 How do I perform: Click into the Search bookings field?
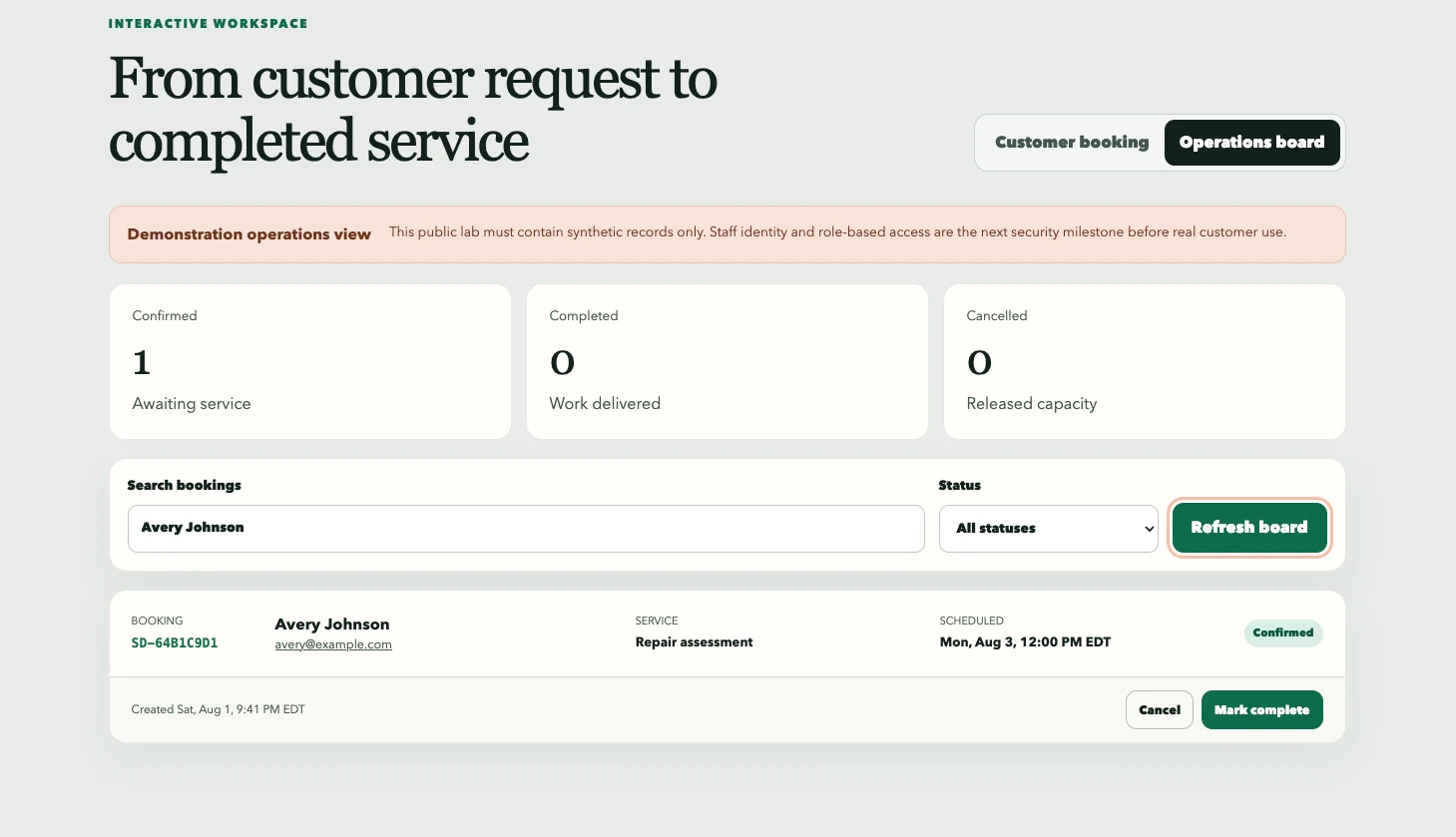point(526,529)
